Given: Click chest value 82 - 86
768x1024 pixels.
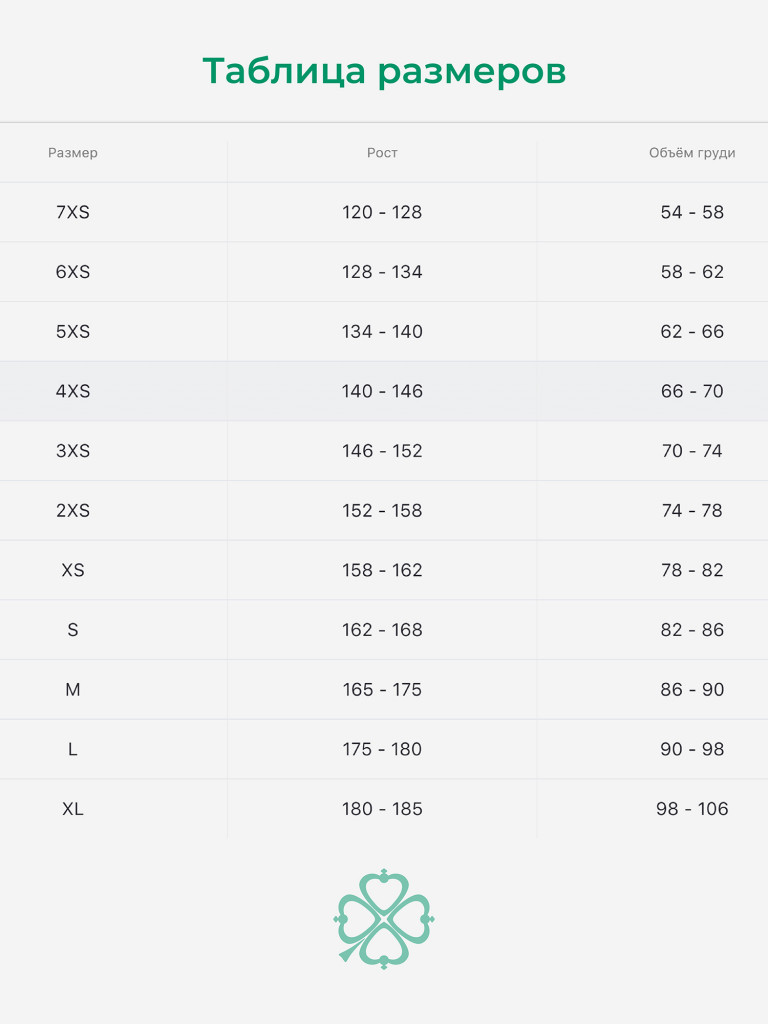Looking at the screenshot, I should [692, 630].
